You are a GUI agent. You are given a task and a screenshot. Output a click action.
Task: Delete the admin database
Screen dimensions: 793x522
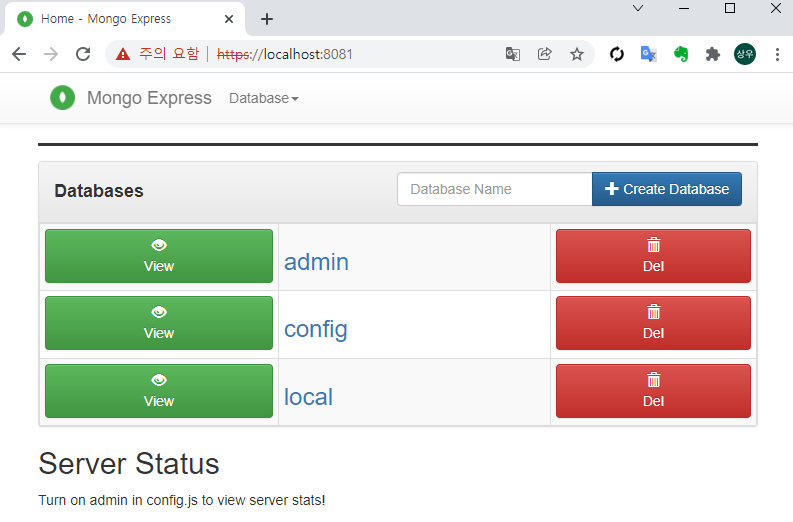(x=653, y=256)
